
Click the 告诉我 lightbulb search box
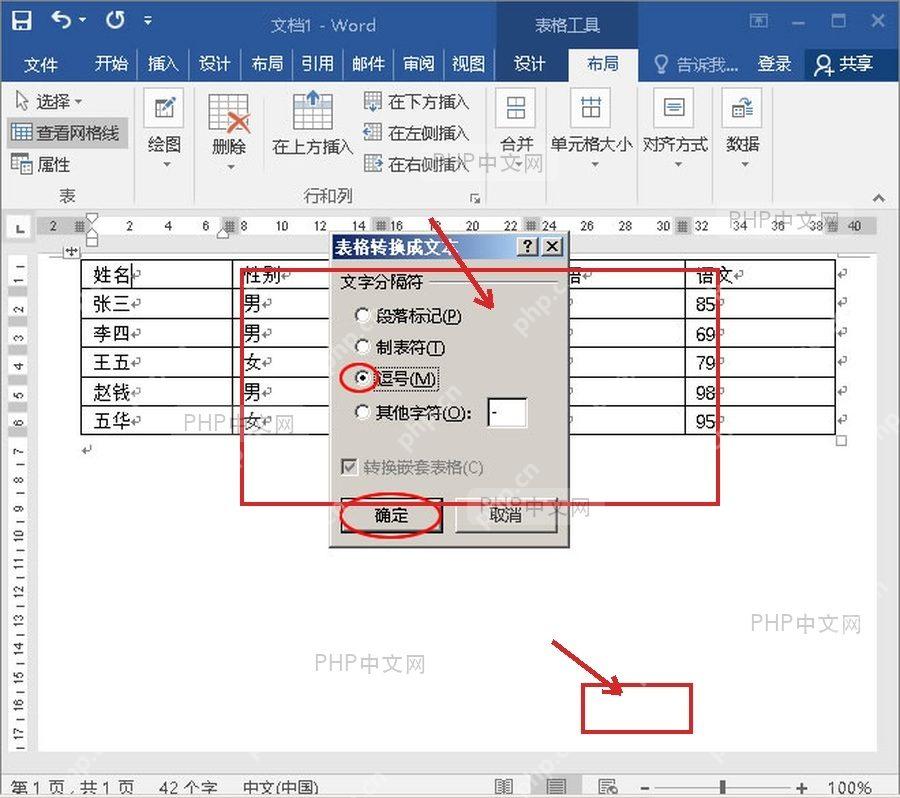(696, 64)
